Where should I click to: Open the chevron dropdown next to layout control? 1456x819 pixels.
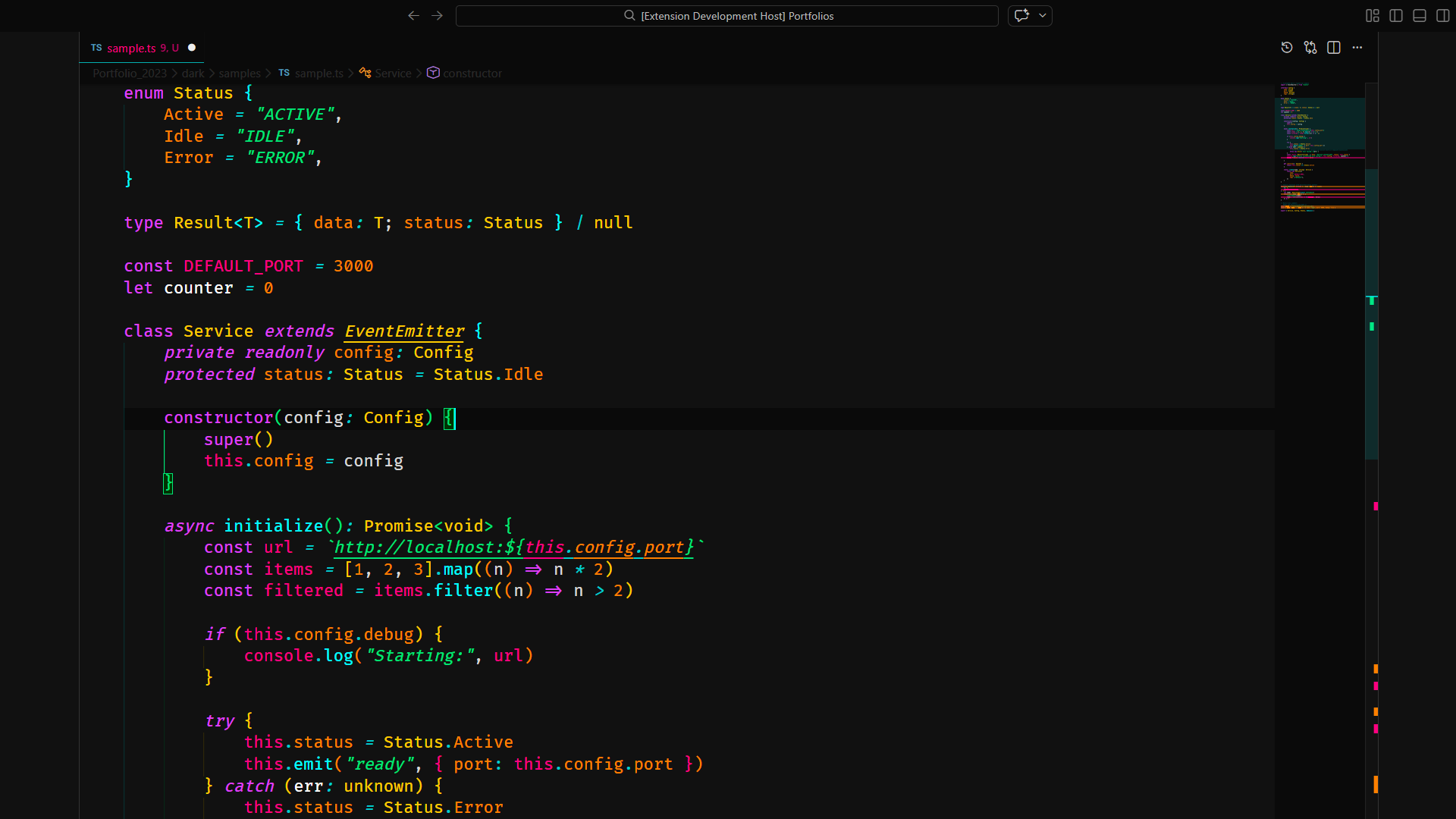[1043, 15]
